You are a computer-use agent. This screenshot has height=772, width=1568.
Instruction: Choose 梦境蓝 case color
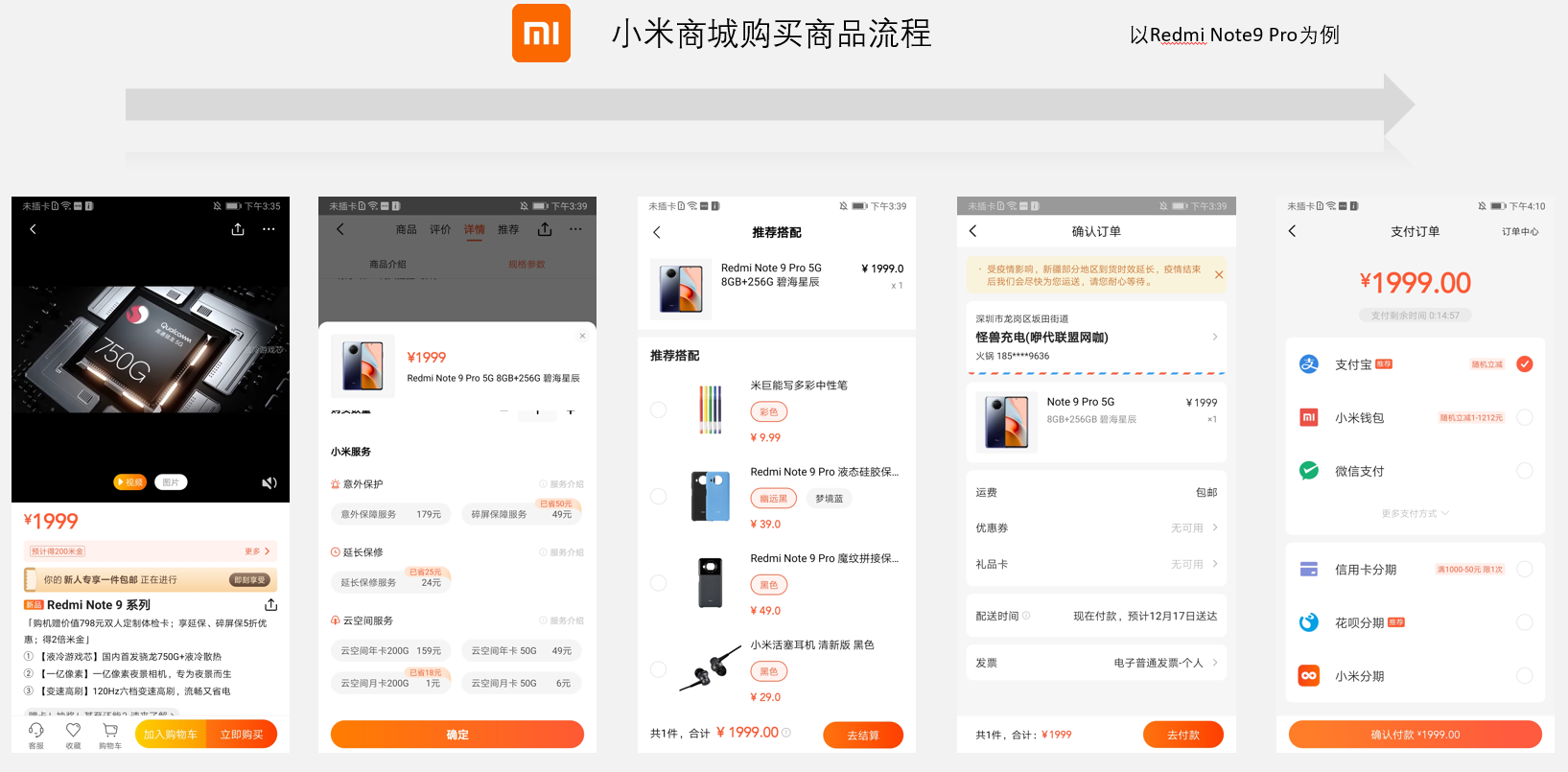point(830,499)
